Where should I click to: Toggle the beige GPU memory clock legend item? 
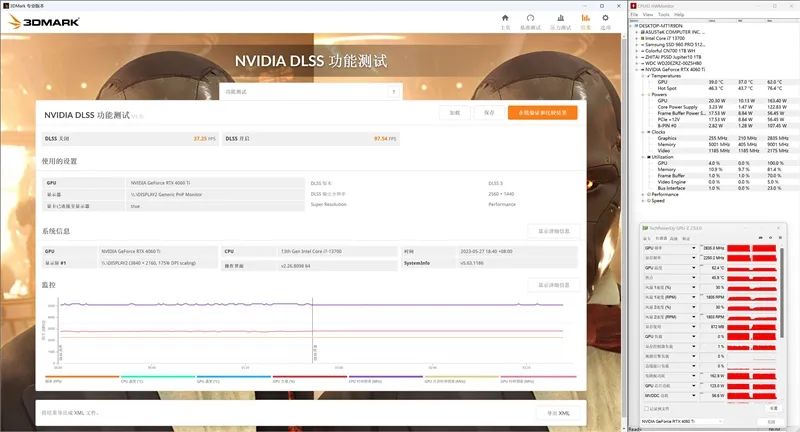462,379
